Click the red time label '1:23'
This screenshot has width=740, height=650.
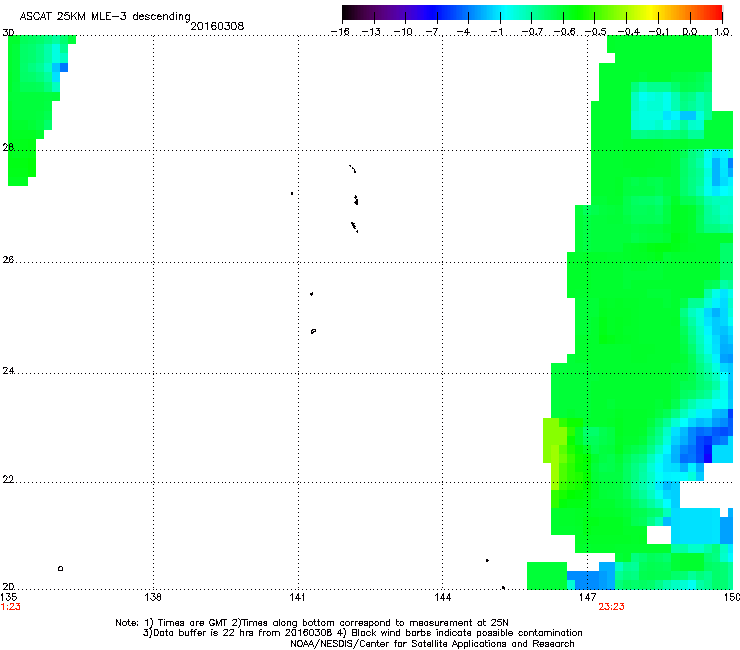[x=10, y=607]
